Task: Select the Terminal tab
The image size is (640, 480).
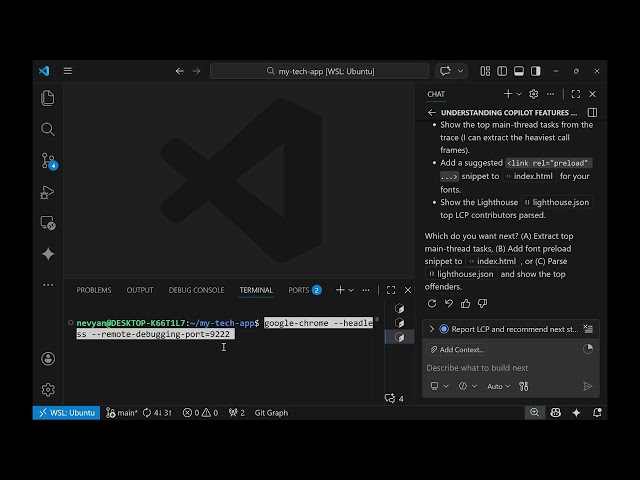Action: click(x=256, y=290)
